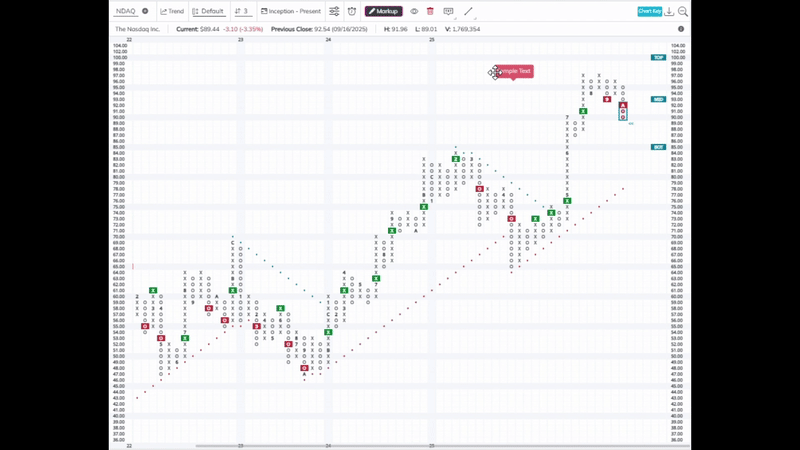The width and height of the screenshot is (800, 450).
Task: Download the chart with the download icon
Action: click(669, 11)
